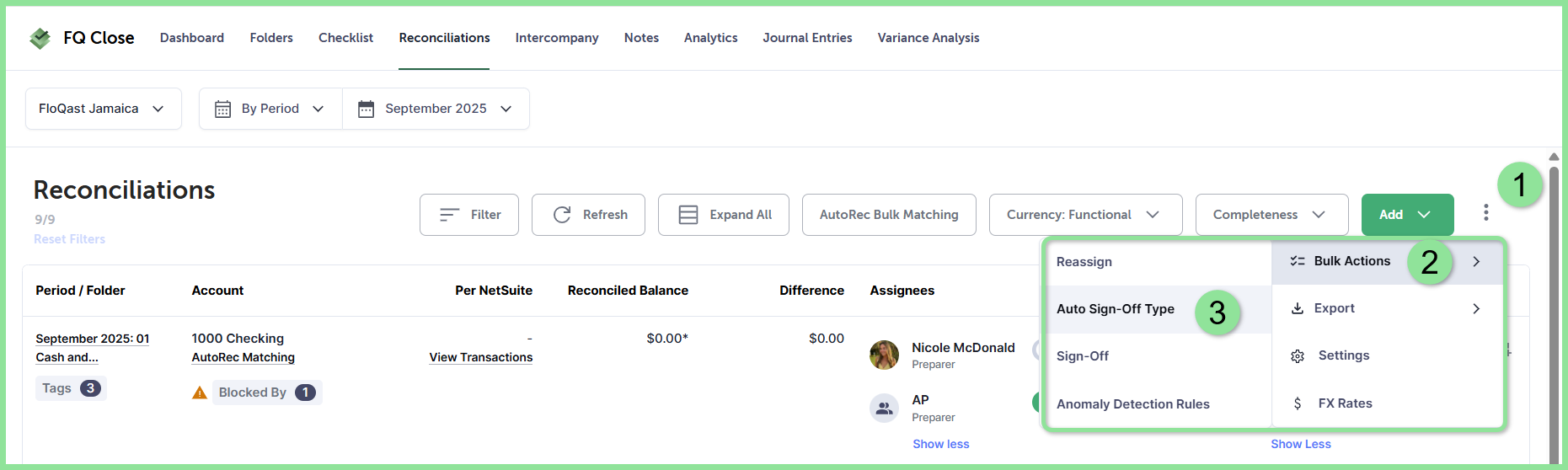
Task: Click the Difference $0.00 value
Action: pyautogui.click(x=827, y=339)
